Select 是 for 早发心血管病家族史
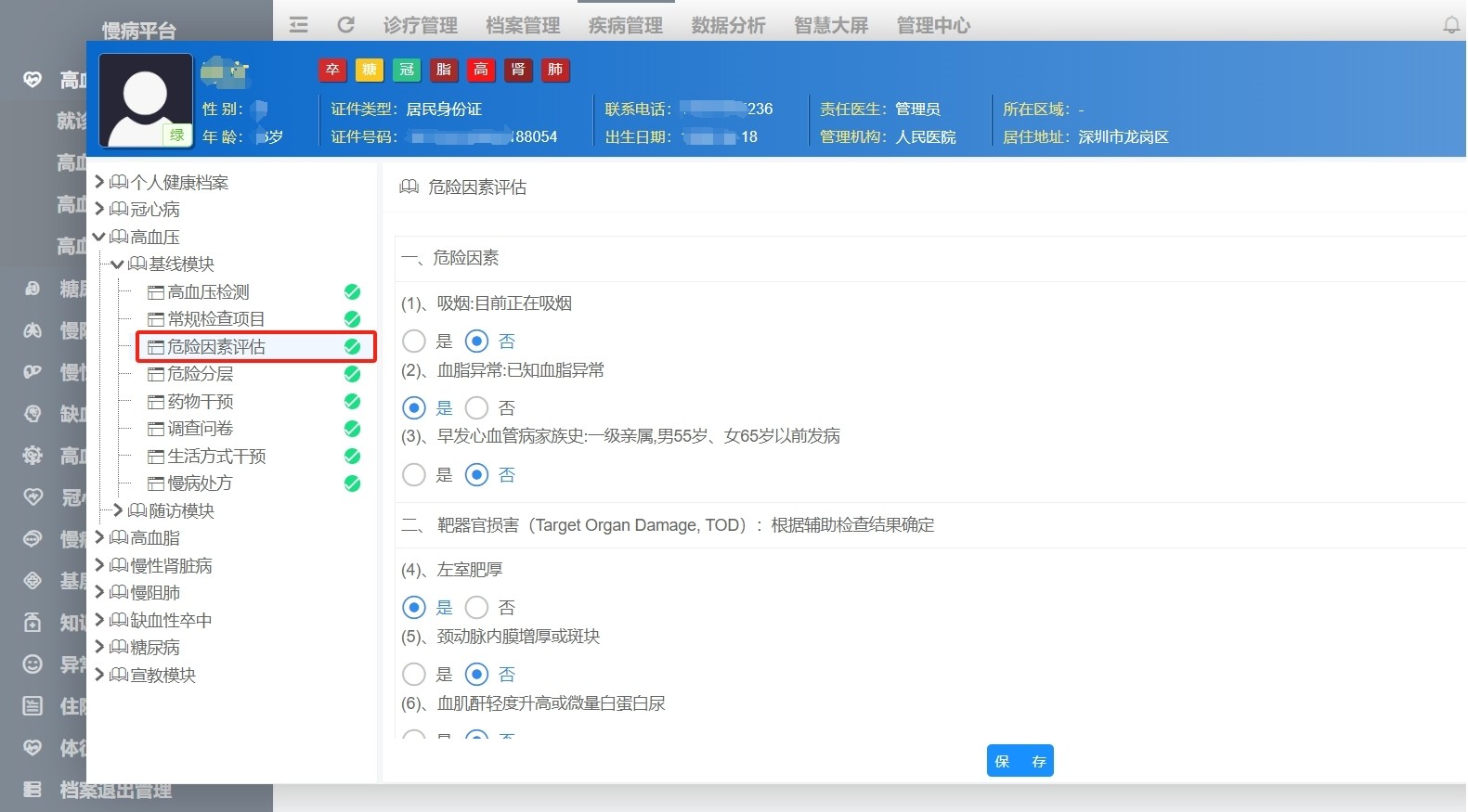This screenshot has height=812, width=1468. click(x=414, y=475)
